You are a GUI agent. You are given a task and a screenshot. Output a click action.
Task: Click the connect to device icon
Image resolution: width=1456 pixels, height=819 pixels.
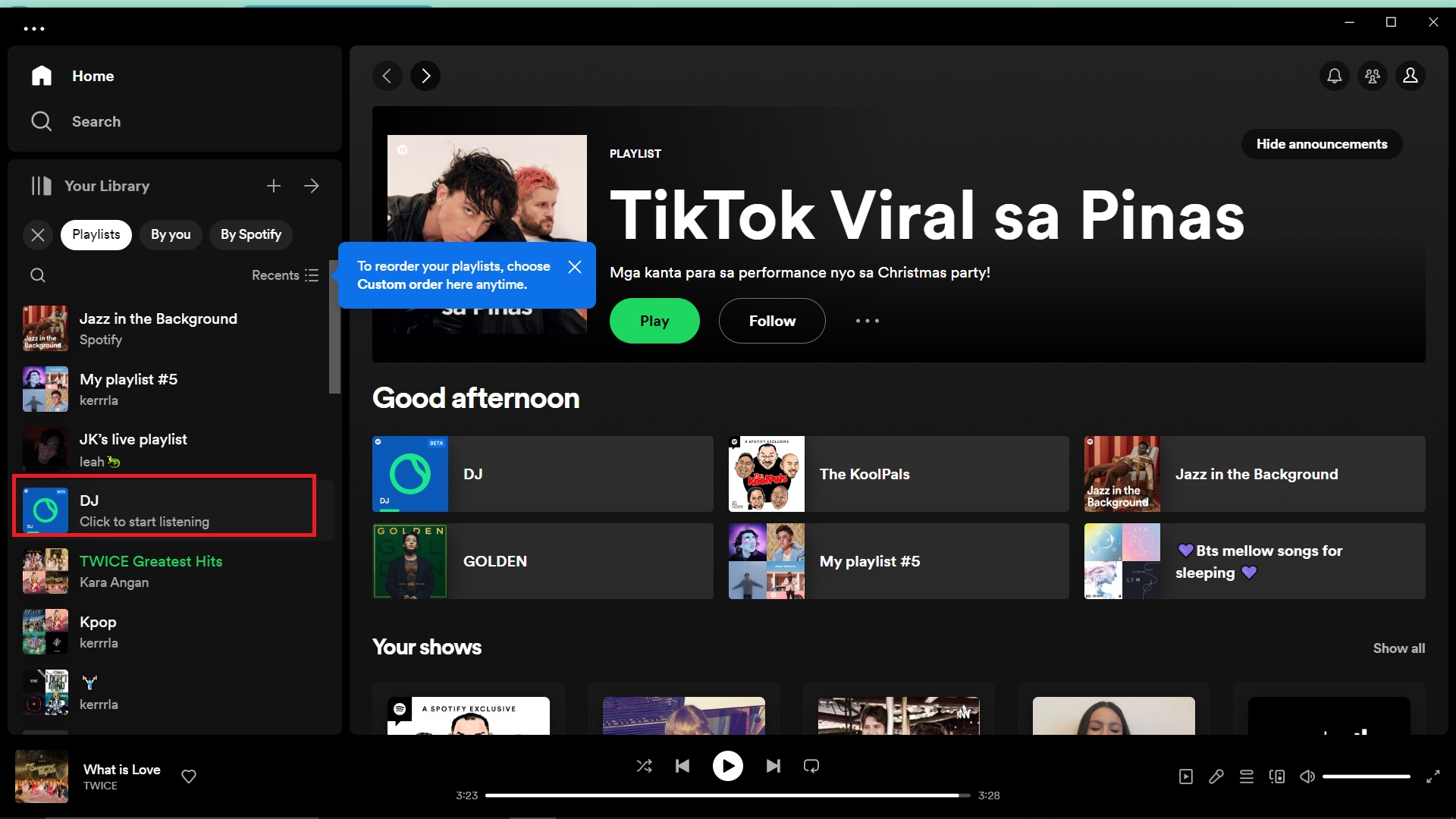pyautogui.click(x=1276, y=776)
